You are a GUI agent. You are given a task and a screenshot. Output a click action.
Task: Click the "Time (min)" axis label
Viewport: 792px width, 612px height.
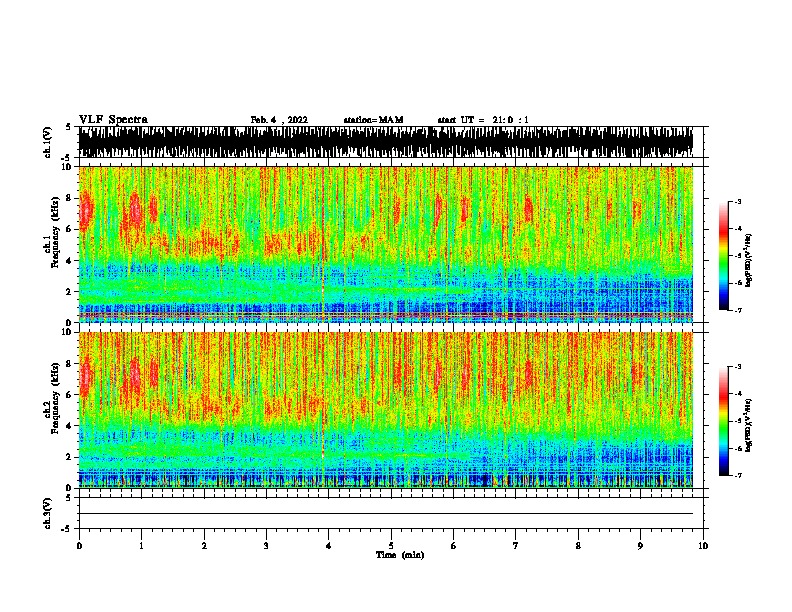[400, 555]
